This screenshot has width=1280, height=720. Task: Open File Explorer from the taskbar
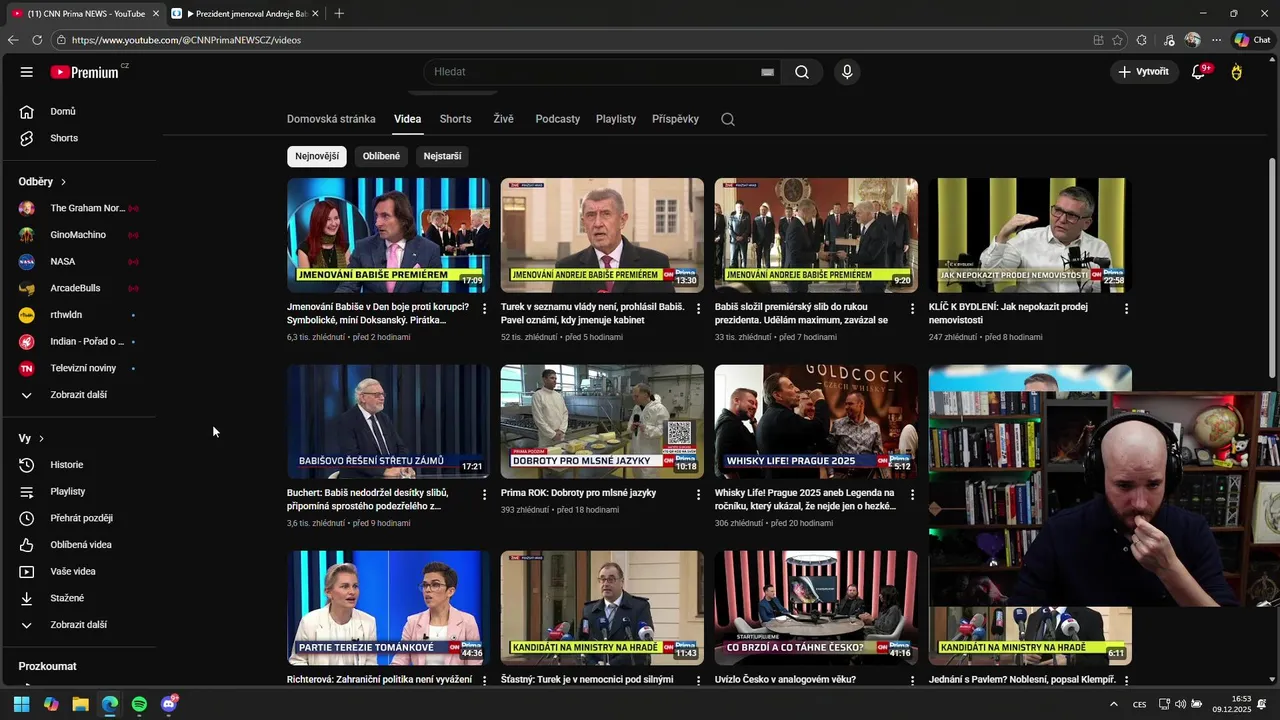(x=80, y=704)
